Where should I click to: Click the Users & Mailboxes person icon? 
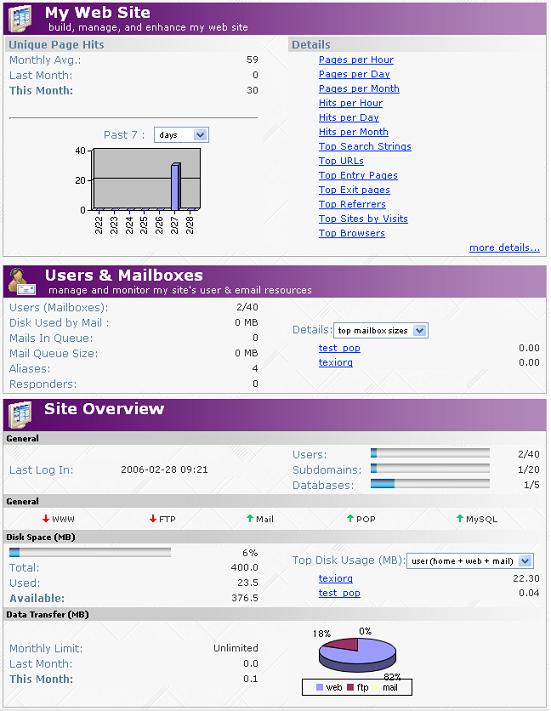pyautogui.click(x=21, y=281)
